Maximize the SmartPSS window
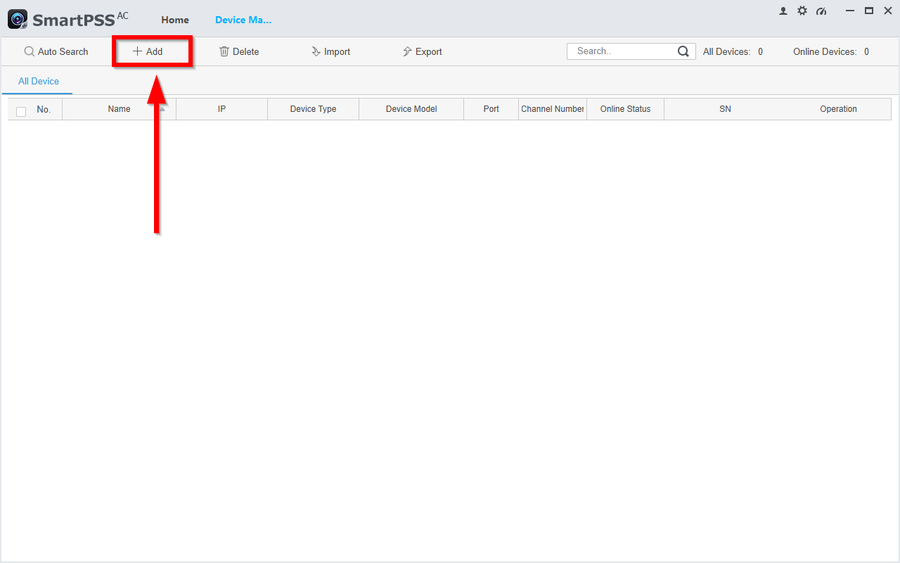Screen dimensions: 900x563 pyautogui.click(x=869, y=11)
